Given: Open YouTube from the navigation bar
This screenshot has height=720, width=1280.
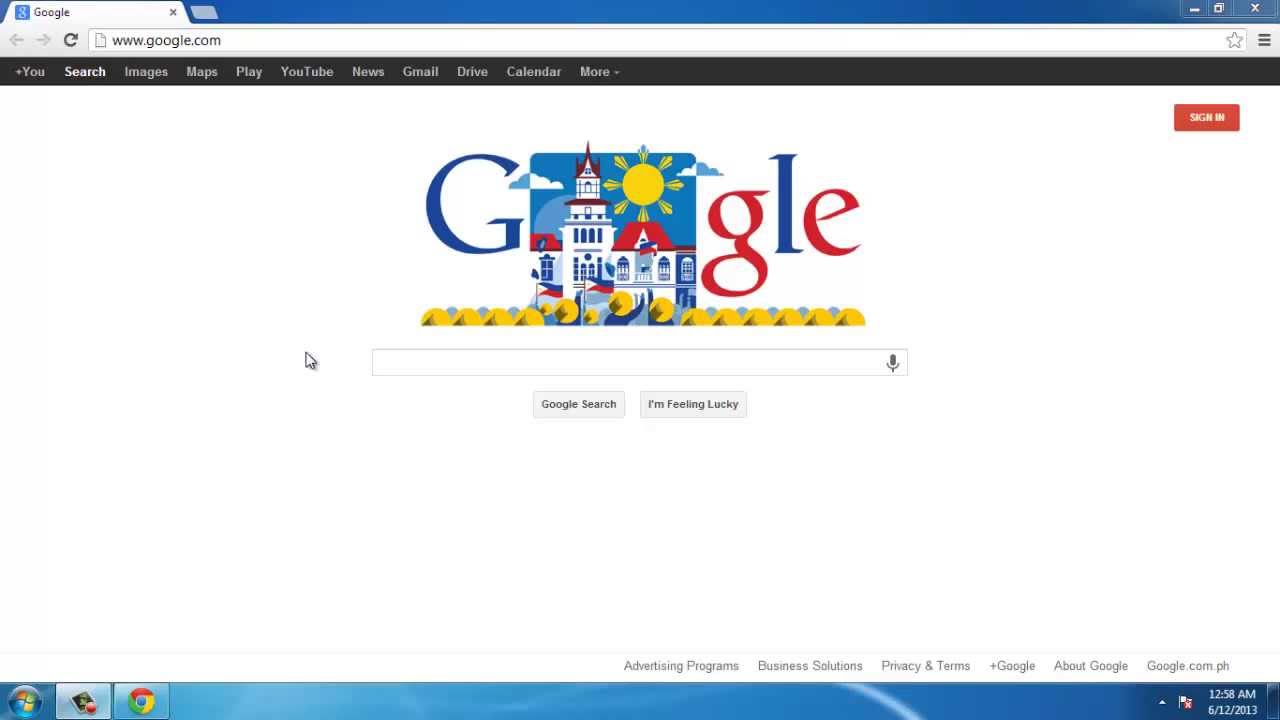Looking at the screenshot, I should point(307,71).
